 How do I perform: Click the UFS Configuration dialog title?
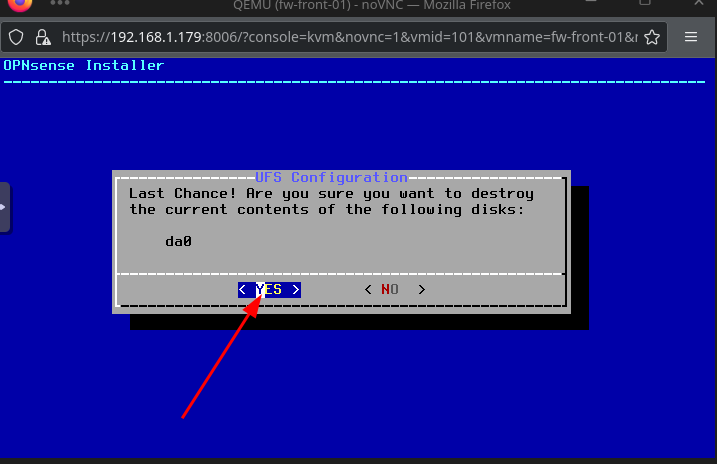(x=331, y=177)
